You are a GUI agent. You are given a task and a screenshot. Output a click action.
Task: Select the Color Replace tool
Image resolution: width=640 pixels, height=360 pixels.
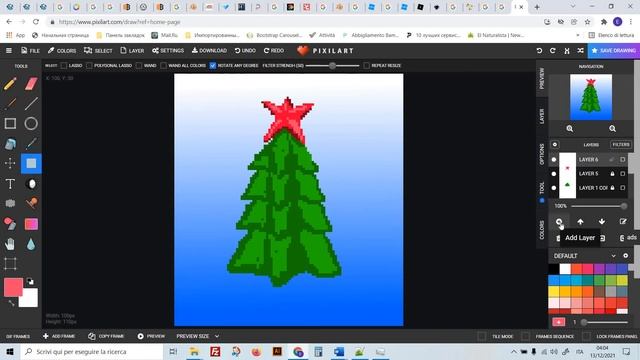[10, 224]
